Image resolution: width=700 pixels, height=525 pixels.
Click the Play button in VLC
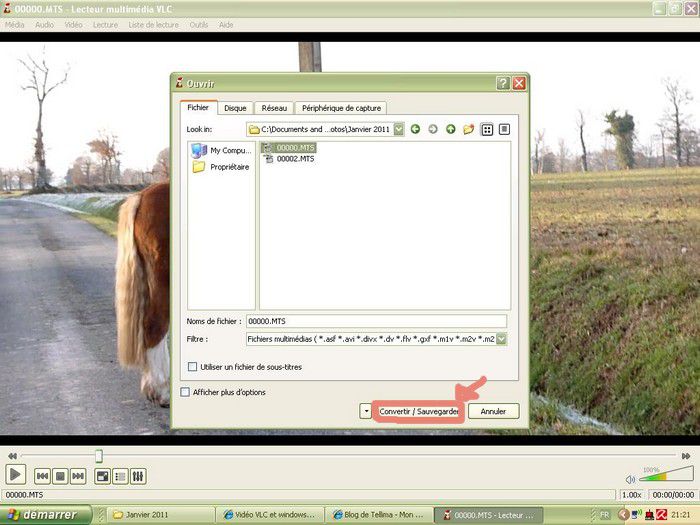coord(16,475)
